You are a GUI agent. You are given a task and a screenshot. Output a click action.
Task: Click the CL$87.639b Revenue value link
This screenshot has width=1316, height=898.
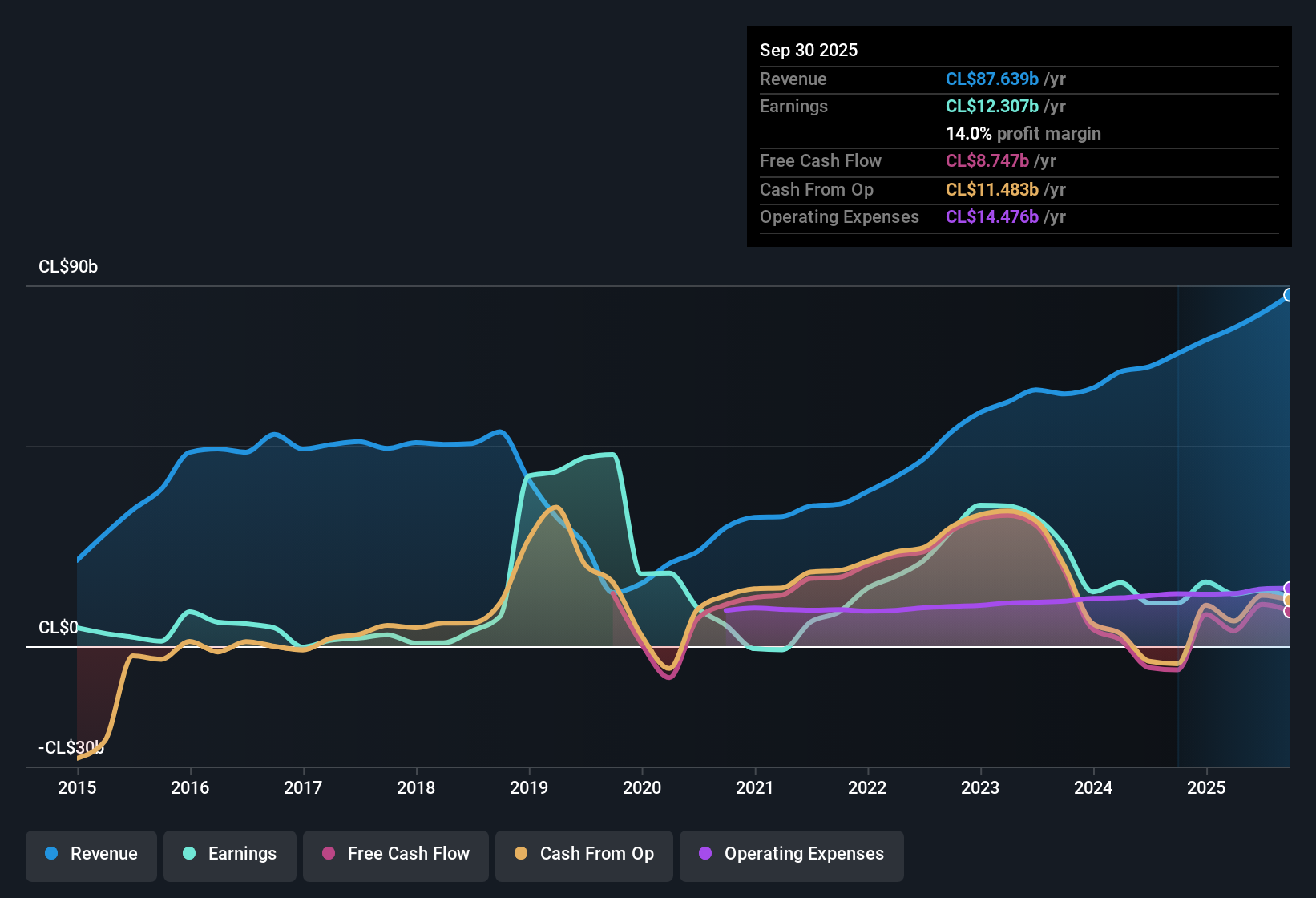point(992,79)
